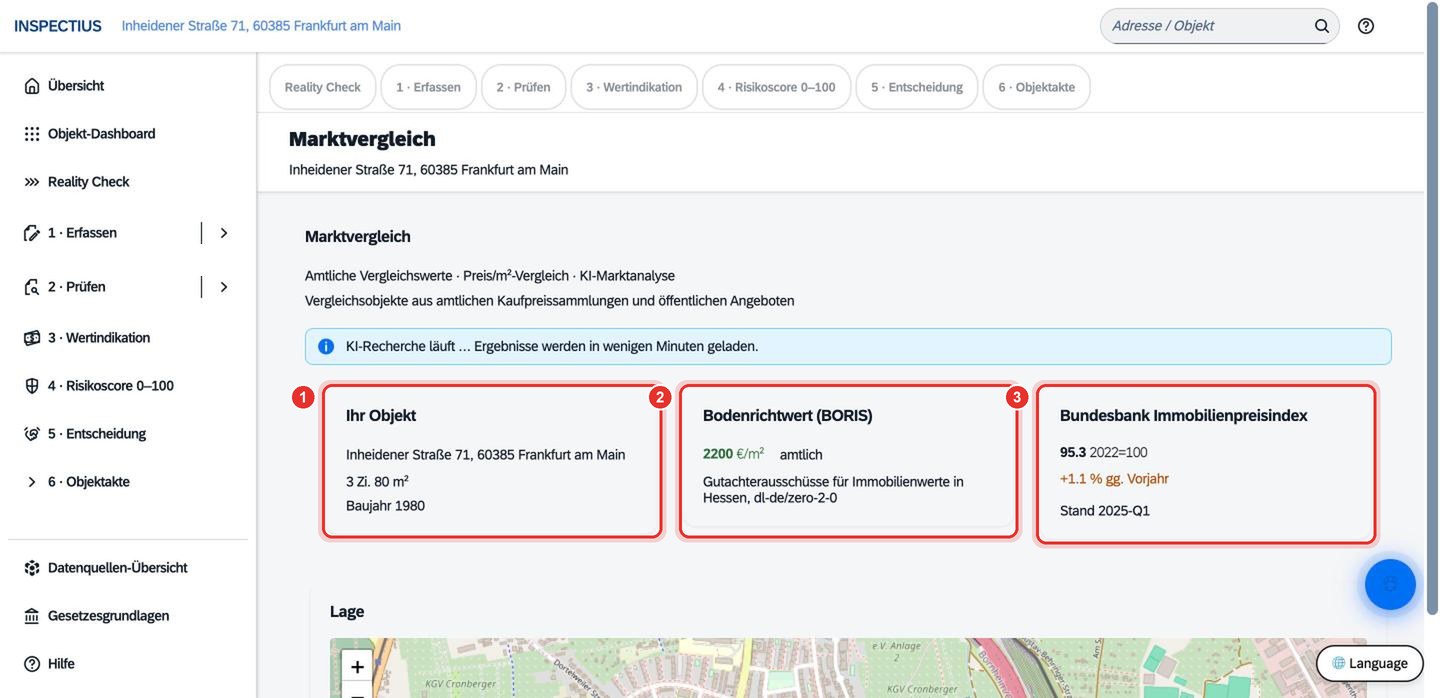Click the +1.1 % gg. Vorjahr text
This screenshot has height=698, width=1440.
pos(1114,479)
